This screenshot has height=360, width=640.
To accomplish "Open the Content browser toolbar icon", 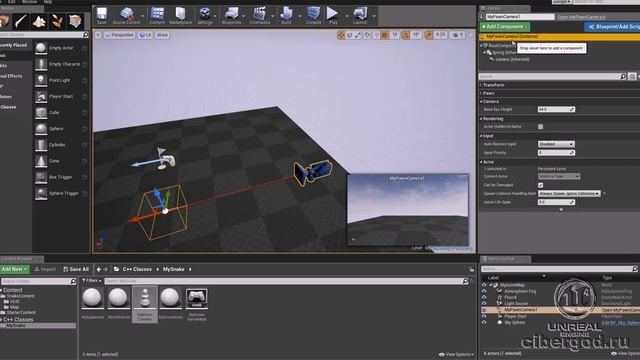I will click(157, 16).
